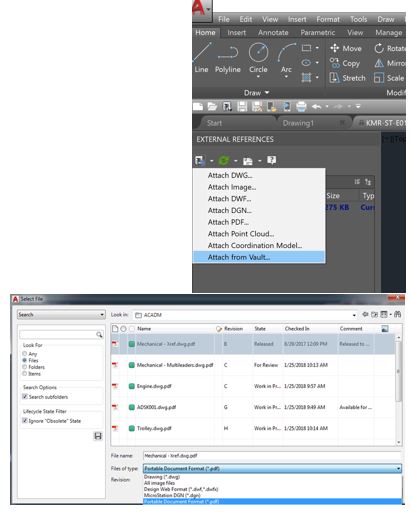Viewport: 411px width, 514px height.
Task: Activate the Move command
Action: 346,48
